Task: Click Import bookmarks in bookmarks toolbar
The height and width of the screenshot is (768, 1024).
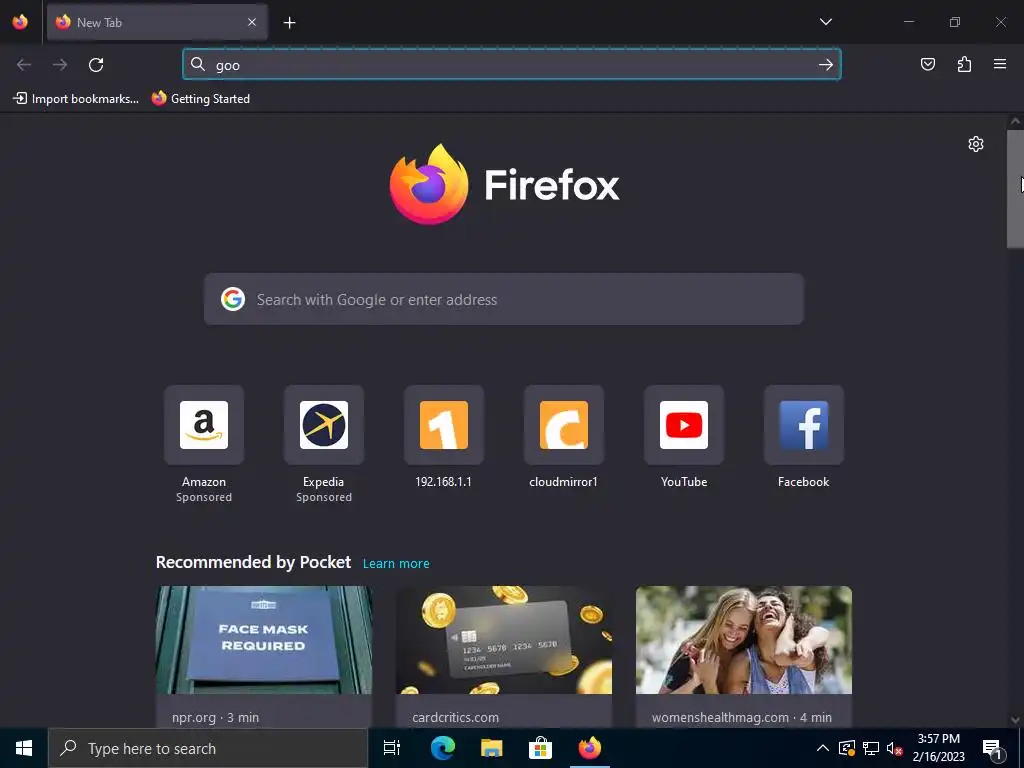Action: click(x=76, y=99)
